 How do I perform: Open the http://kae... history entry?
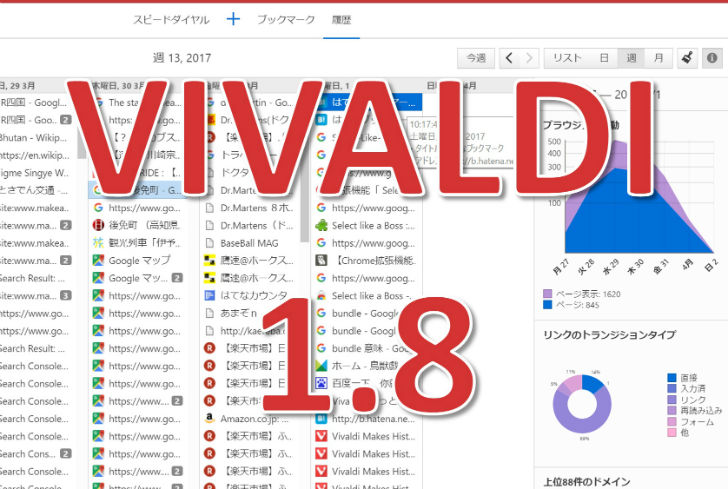click(x=251, y=331)
